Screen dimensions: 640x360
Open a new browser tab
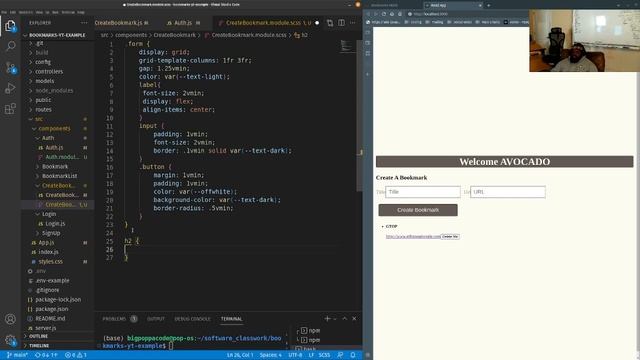(489, 5)
